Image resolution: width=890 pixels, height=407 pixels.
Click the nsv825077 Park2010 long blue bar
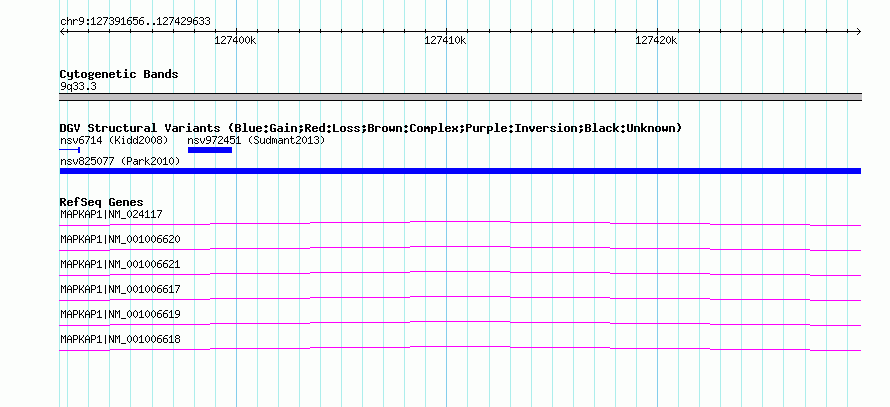click(460, 171)
